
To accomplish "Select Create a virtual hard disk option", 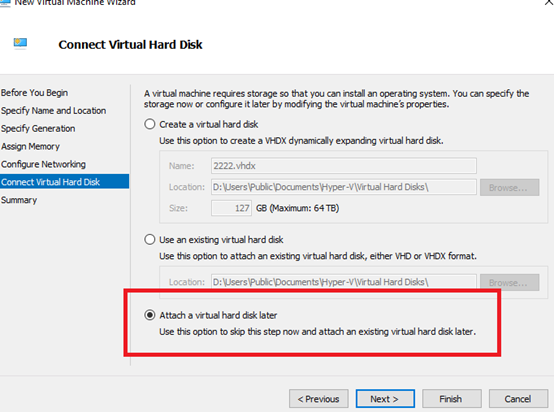I will (150, 124).
